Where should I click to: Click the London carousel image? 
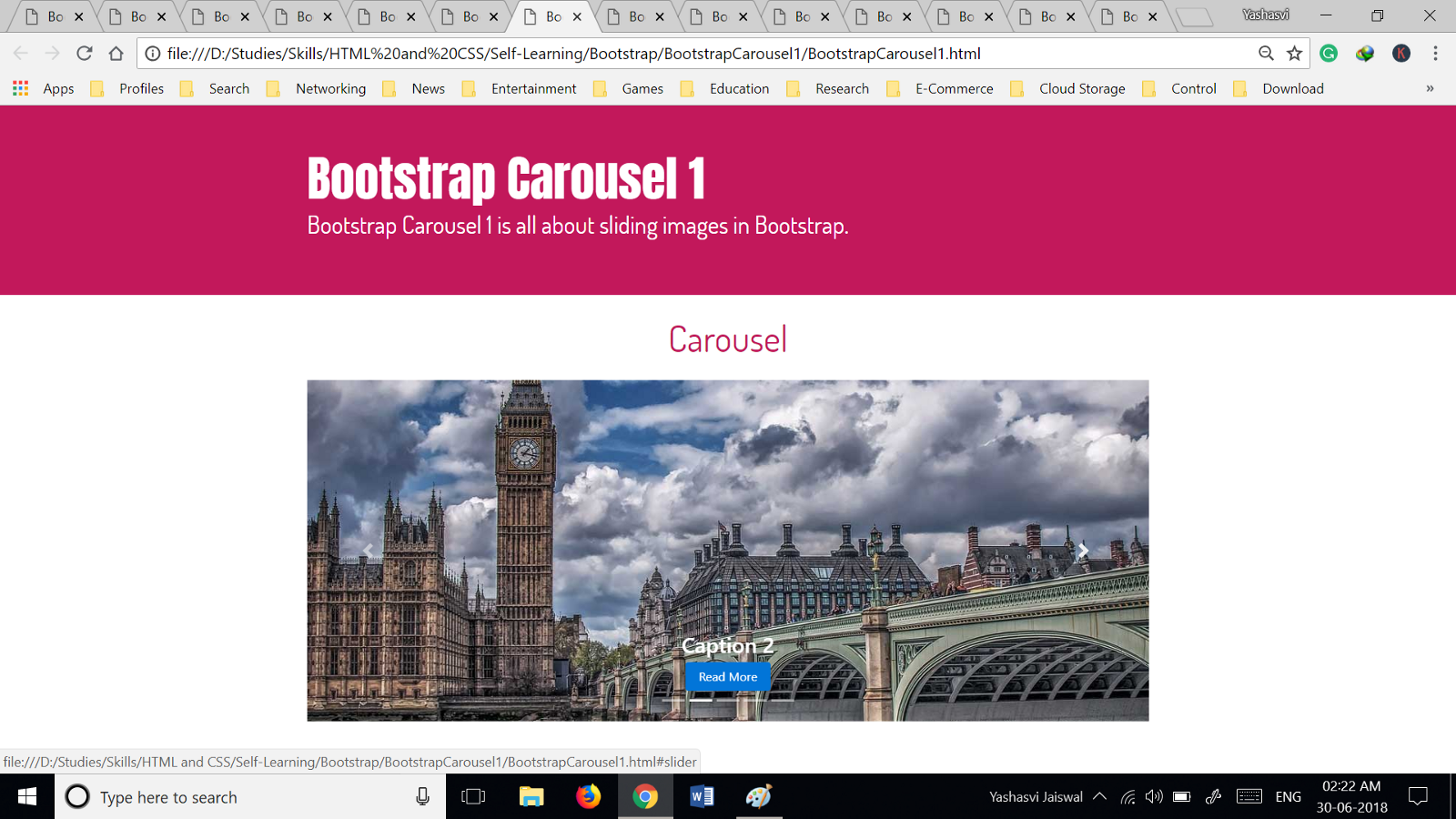pyautogui.click(x=728, y=551)
